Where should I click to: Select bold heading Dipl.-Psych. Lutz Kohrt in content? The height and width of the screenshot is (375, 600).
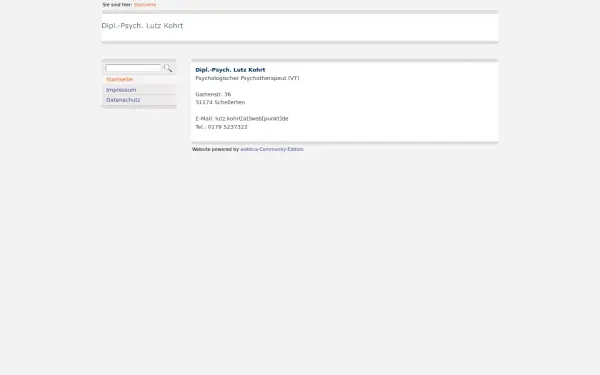pyautogui.click(x=230, y=70)
